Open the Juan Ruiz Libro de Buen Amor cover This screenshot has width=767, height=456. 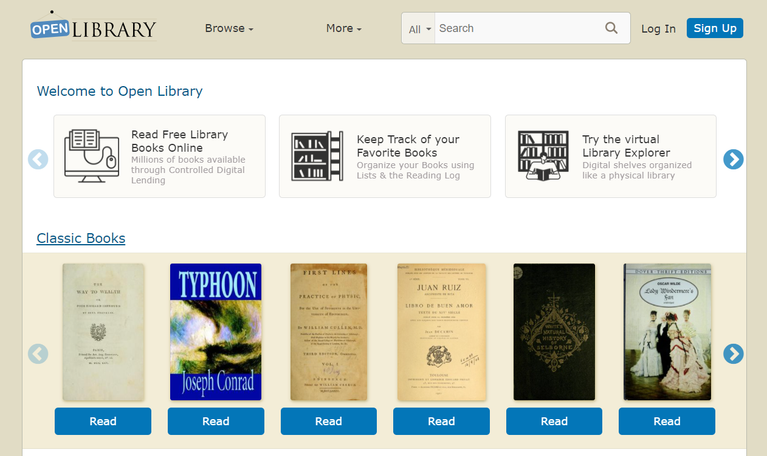coord(441,332)
